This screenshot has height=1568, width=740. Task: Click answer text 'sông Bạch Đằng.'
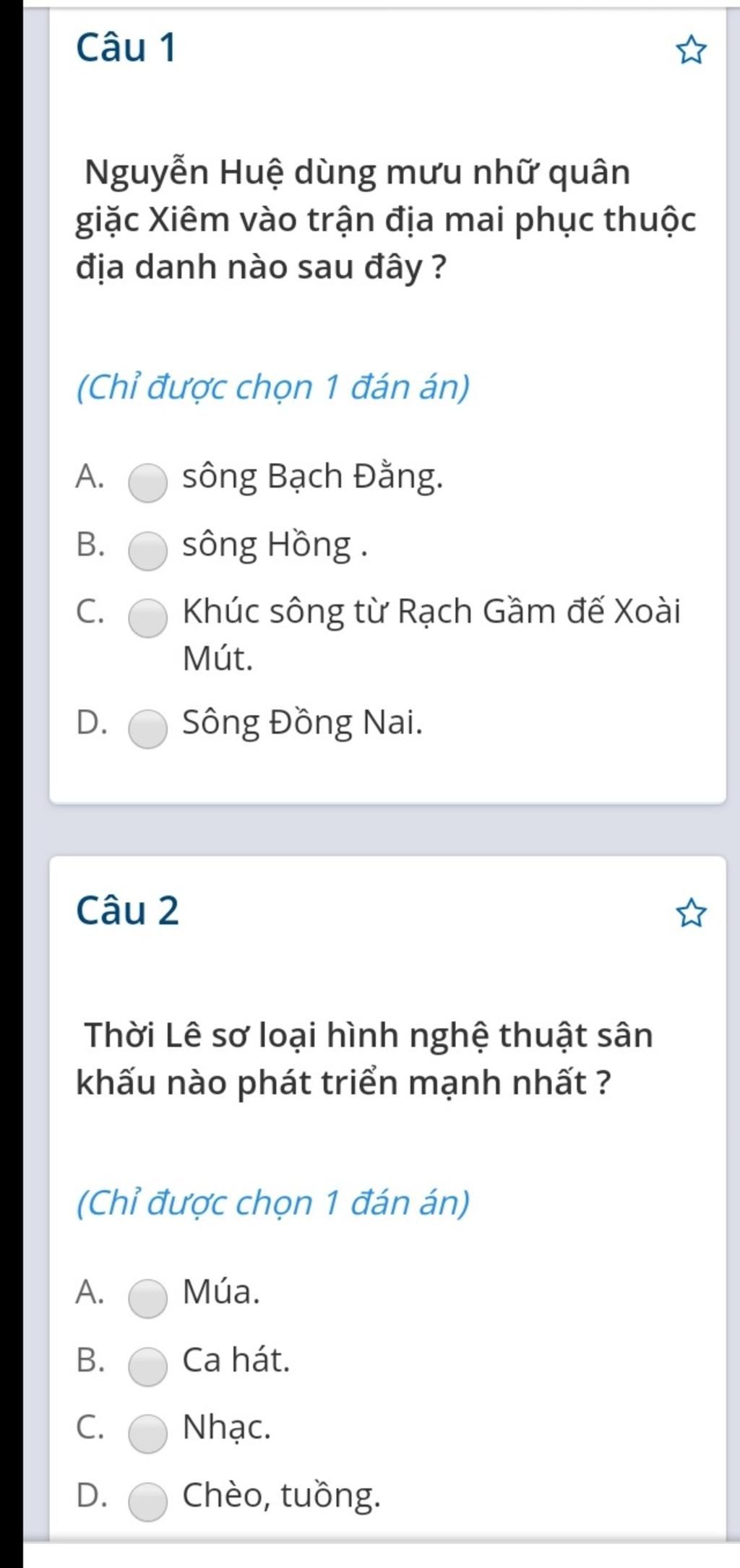coord(313,477)
